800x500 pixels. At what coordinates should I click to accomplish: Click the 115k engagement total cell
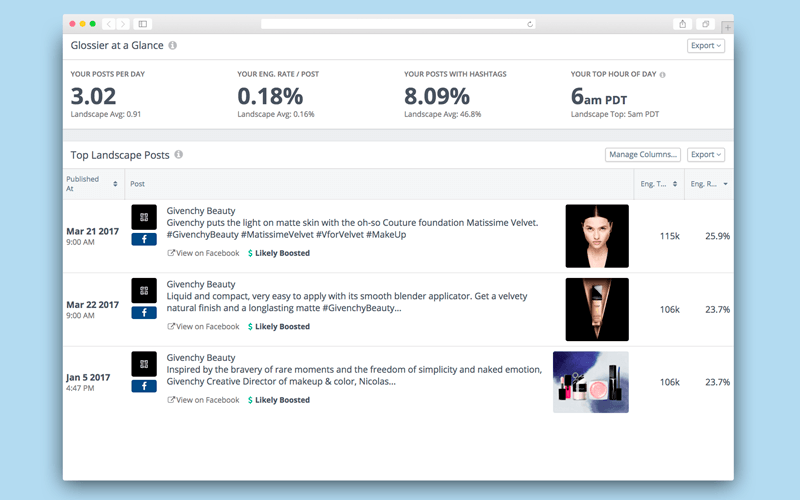(x=669, y=236)
